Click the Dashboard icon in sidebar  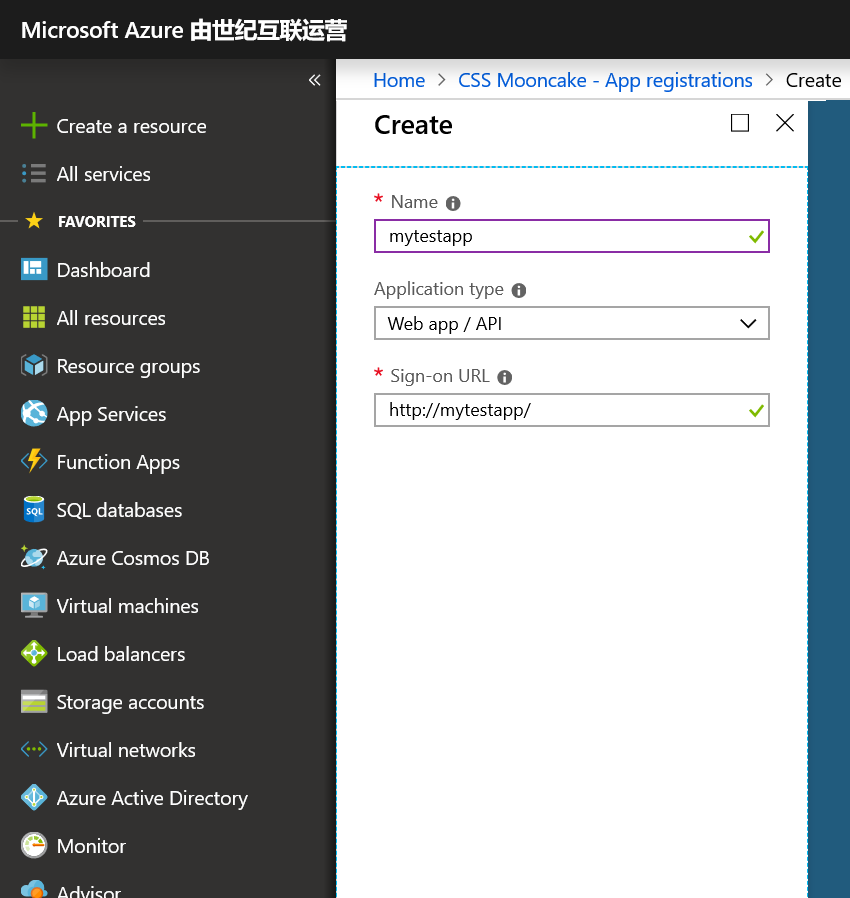click(34, 270)
